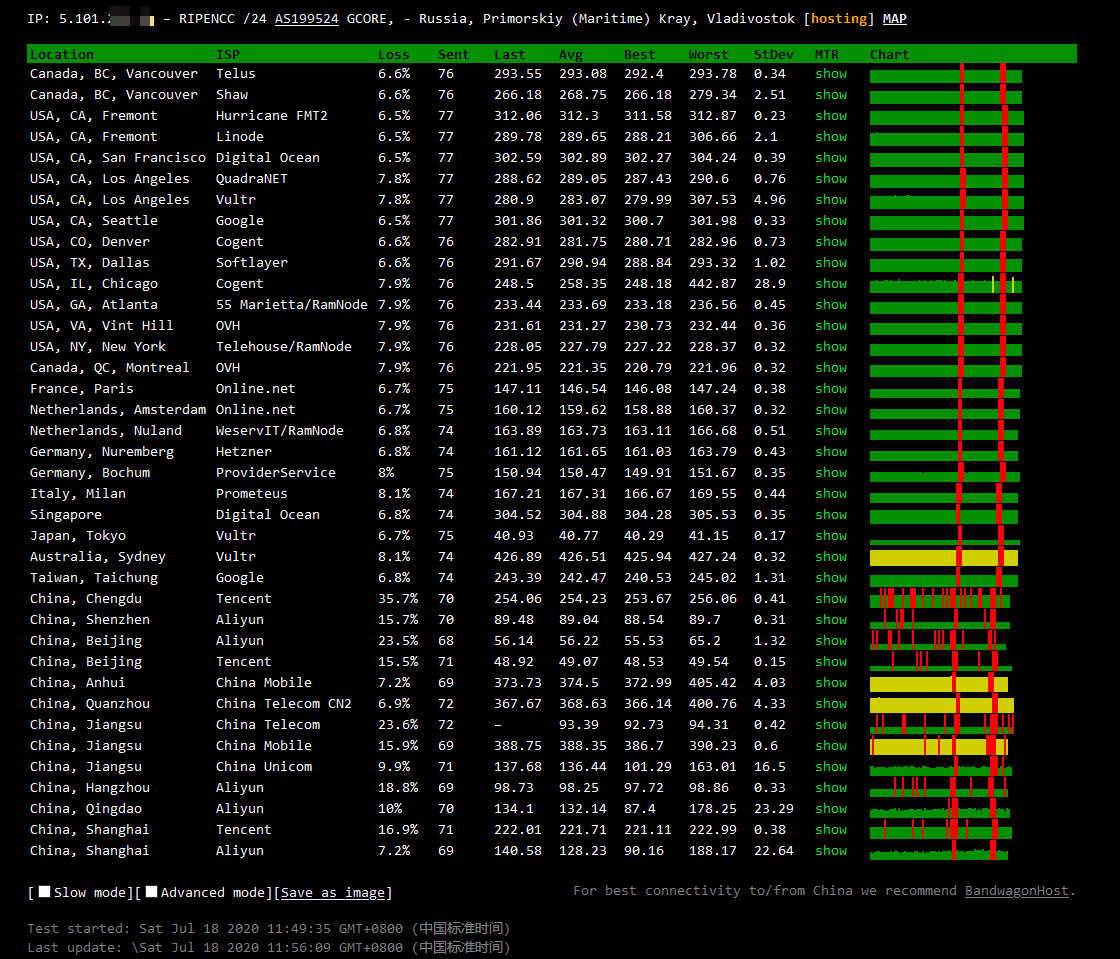Toggle the Slow mode checkbox
Viewport: 1120px width, 959px height.
click(44, 892)
